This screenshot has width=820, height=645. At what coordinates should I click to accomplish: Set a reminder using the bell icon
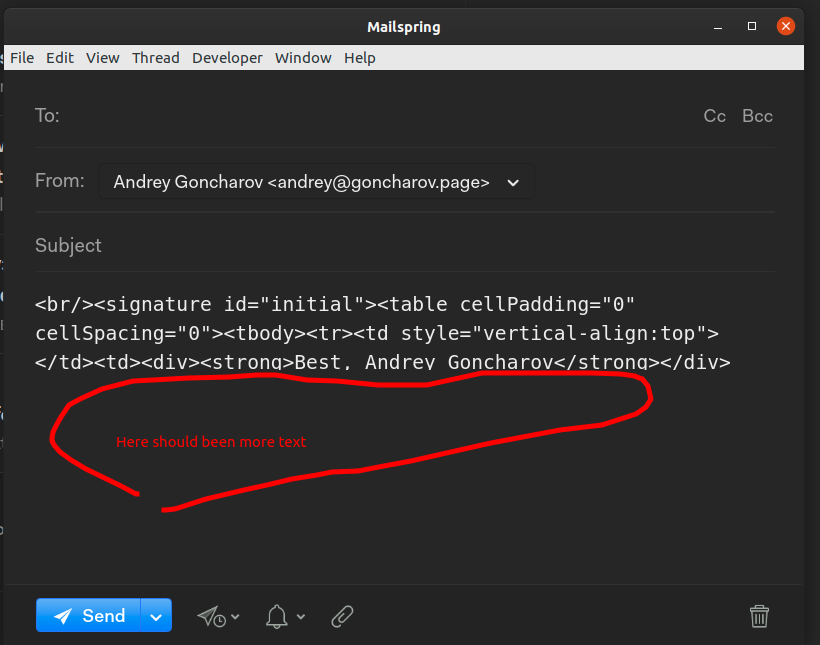pos(277,616)
